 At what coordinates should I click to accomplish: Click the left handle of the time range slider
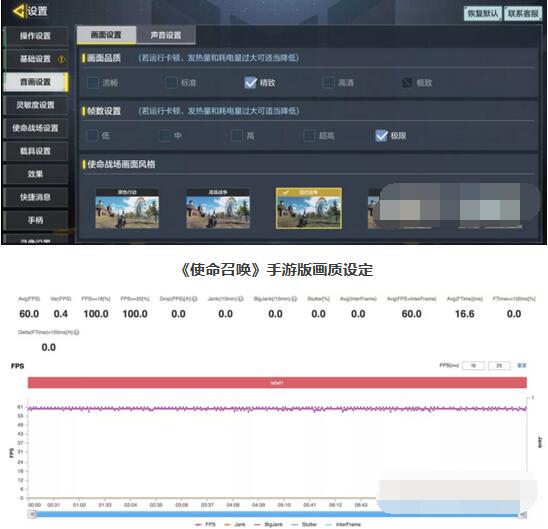[x=33, y=514]
